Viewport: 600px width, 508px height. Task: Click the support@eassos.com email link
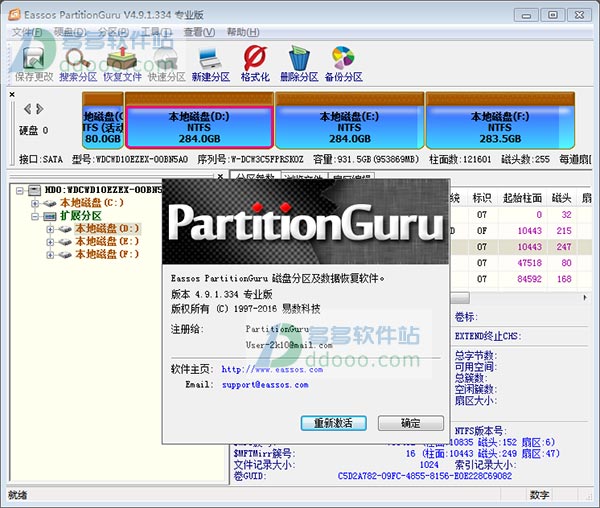pos(265,385)
